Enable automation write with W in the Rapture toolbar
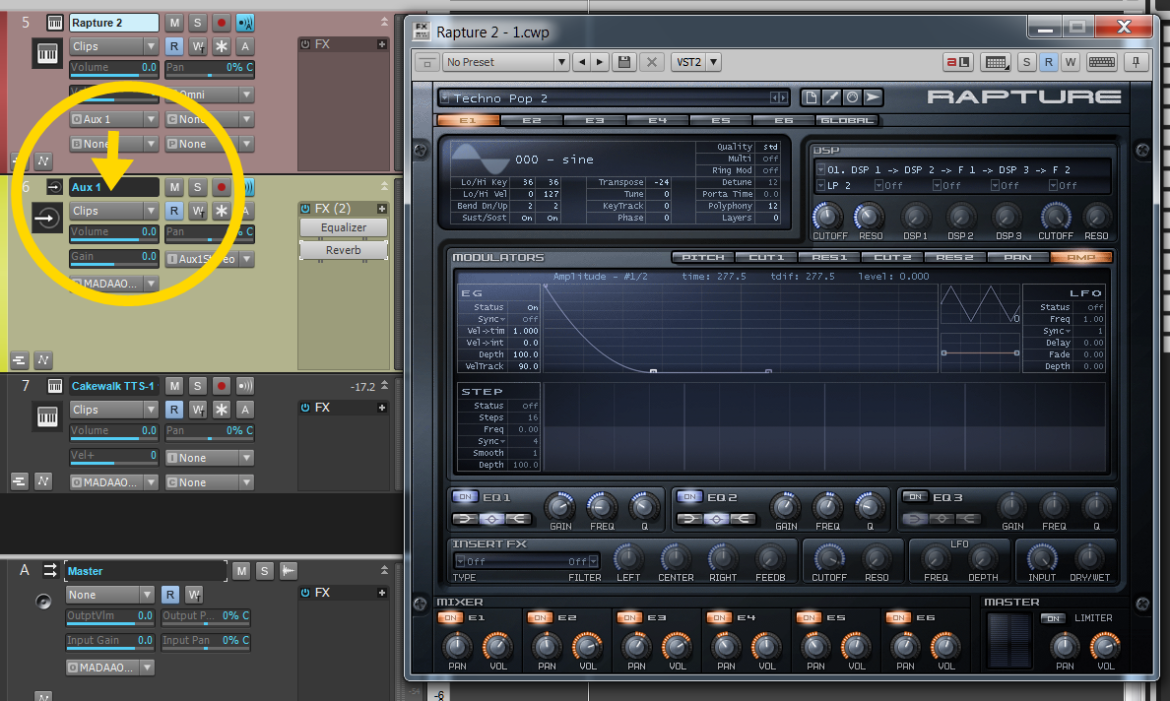The height and width of the screenshot is (701, 1170). coord(1070,62)
